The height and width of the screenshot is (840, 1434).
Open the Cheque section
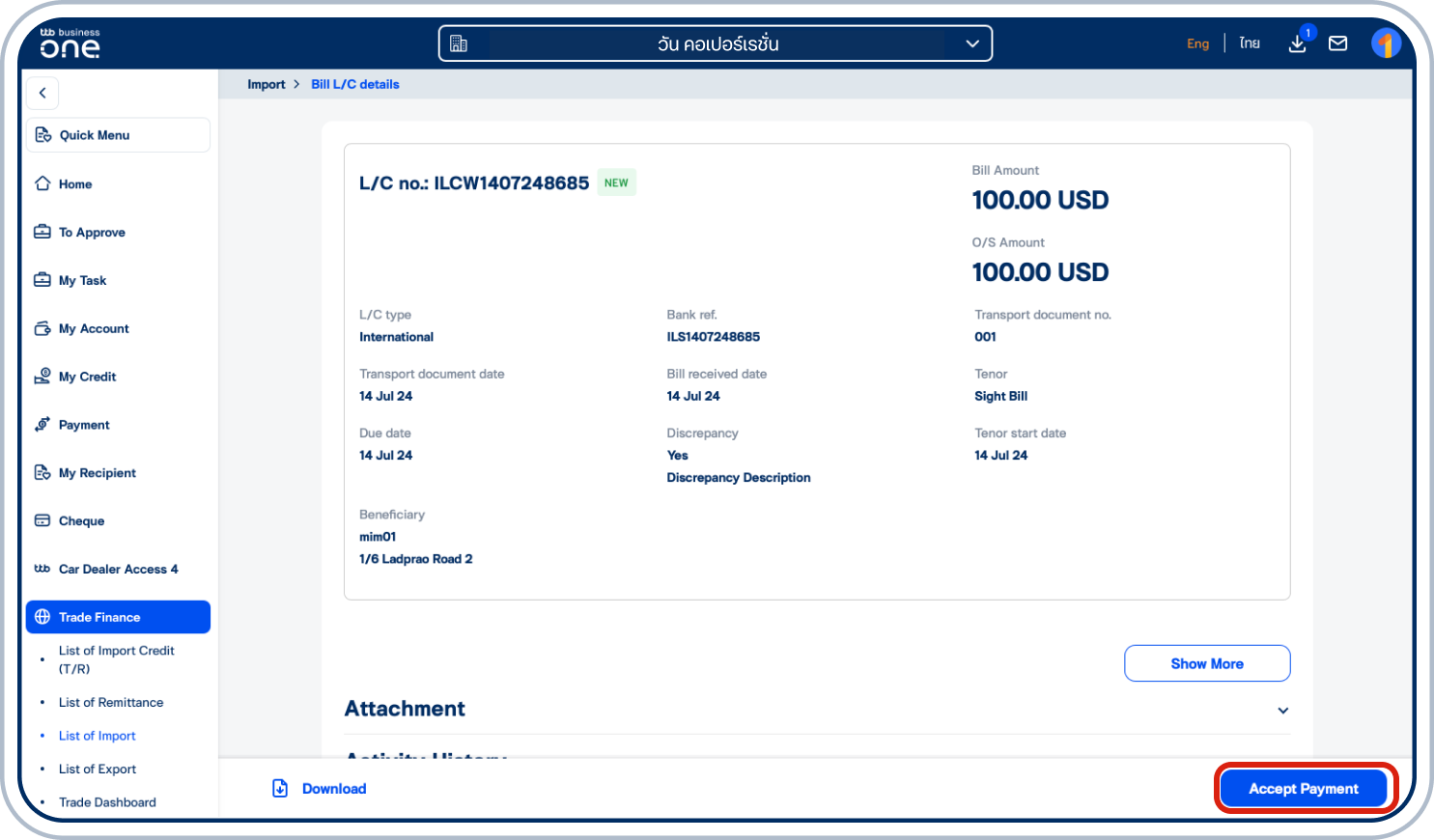(x=82, y=520)
